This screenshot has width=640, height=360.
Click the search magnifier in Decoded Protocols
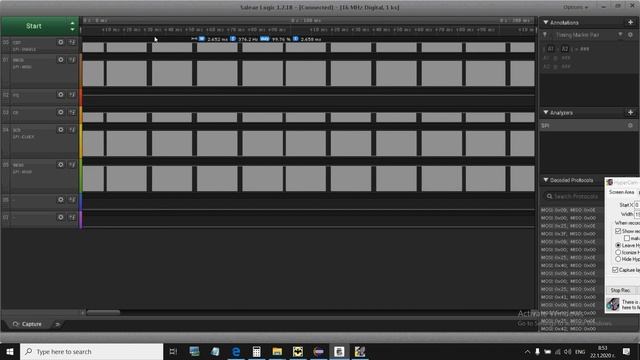pyautogui.click(x=549, y=196)
